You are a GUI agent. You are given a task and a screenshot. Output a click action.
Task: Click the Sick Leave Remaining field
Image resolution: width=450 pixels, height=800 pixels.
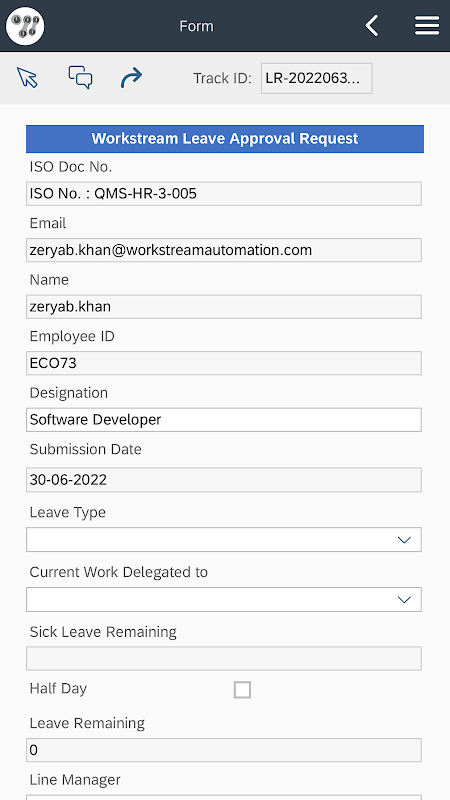[x=224, y=659]
